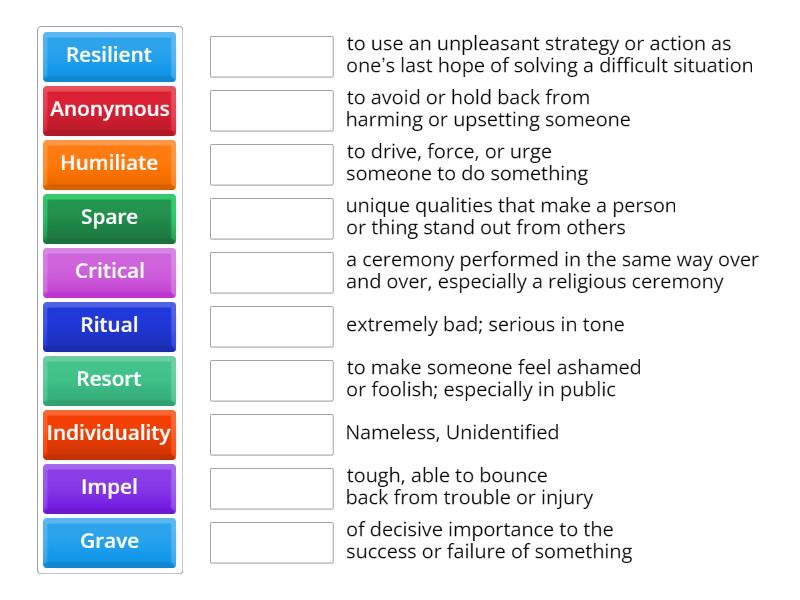
Task: Click the Humiliate word tile
Action: 109,164
